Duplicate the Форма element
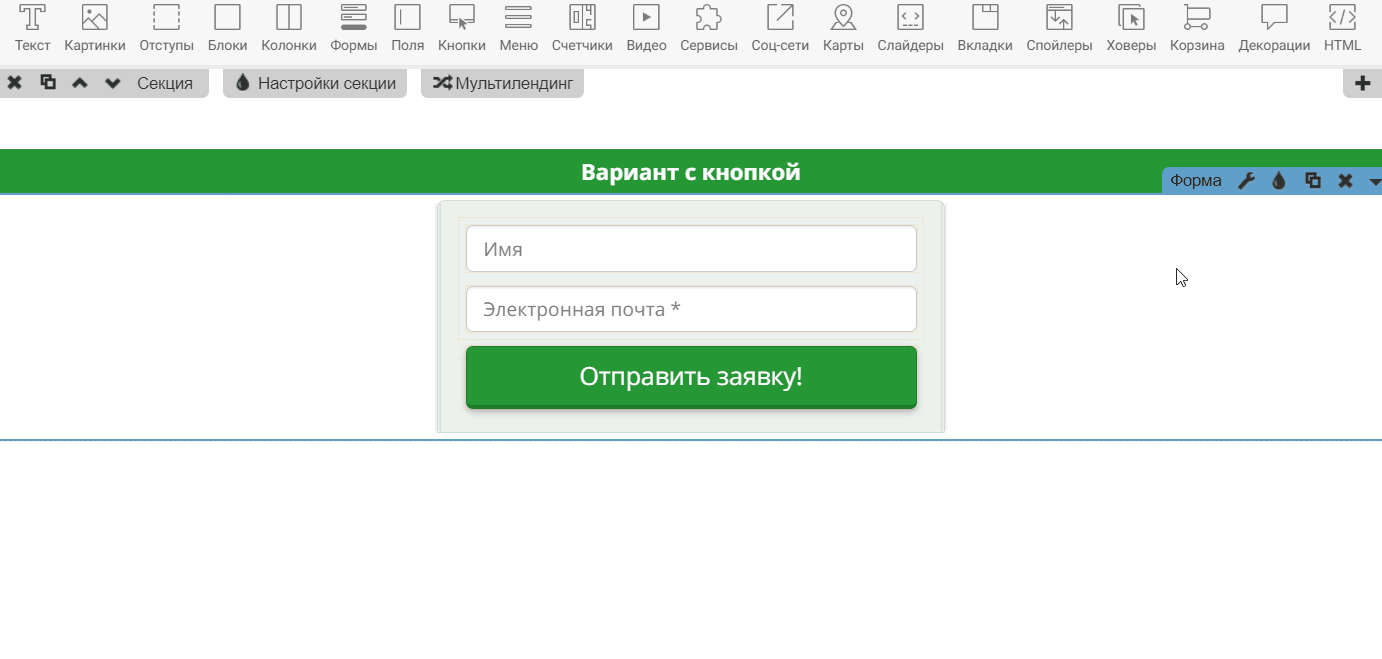 tap(1313, 181)
